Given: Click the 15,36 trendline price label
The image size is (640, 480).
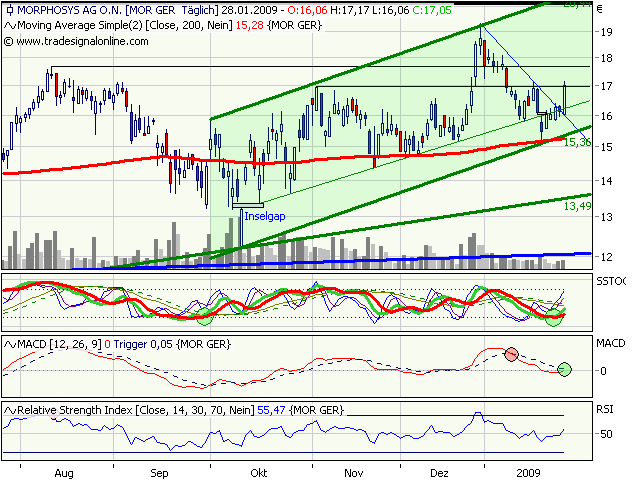Looking at the screenshot, I should [x=578, y=144].
